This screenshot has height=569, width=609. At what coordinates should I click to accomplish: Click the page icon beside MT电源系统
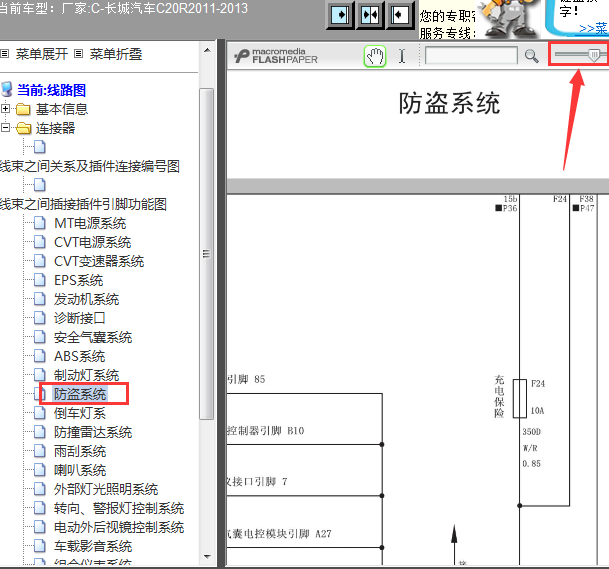39,223
